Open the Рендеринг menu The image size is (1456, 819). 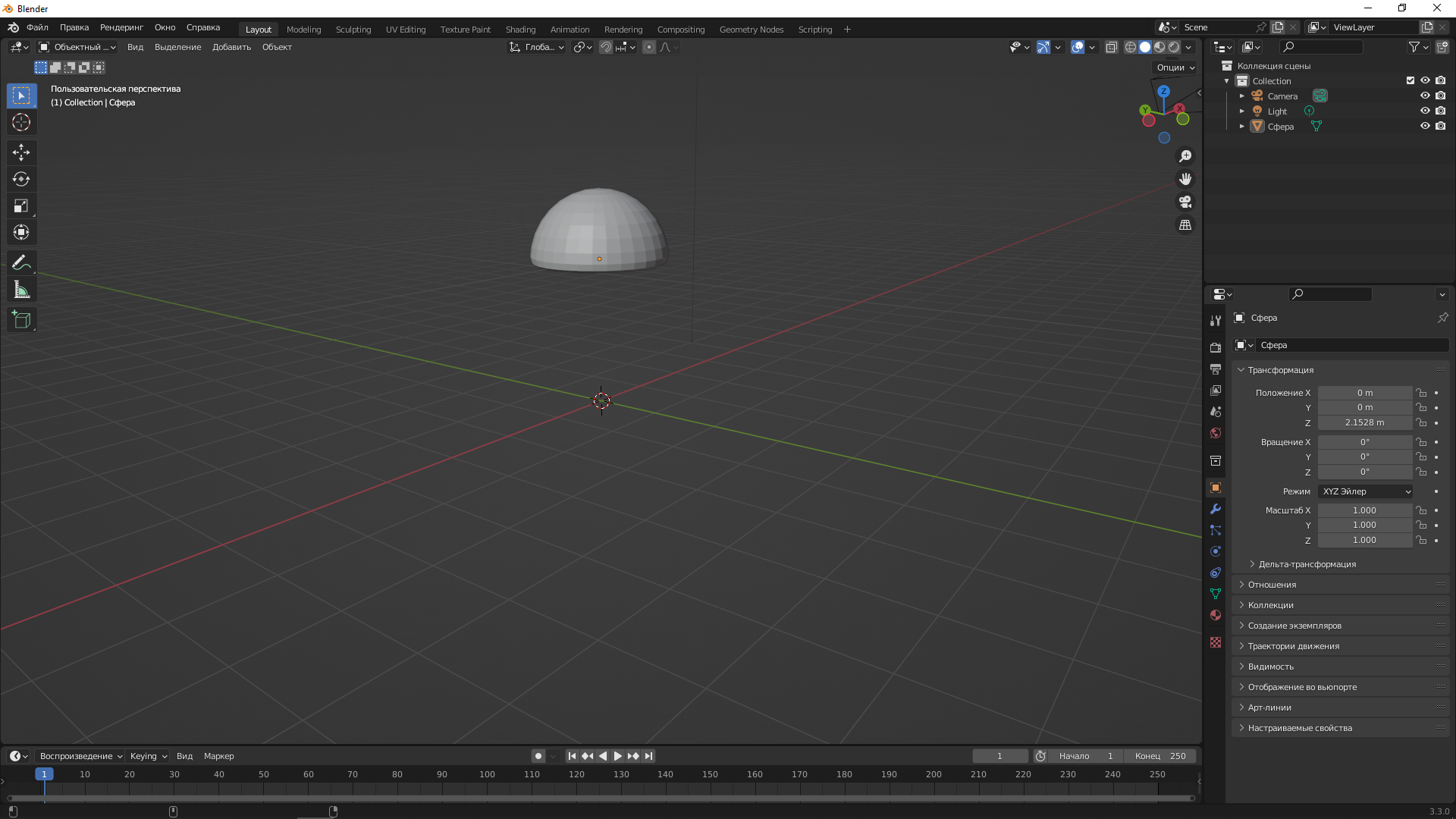121,27
